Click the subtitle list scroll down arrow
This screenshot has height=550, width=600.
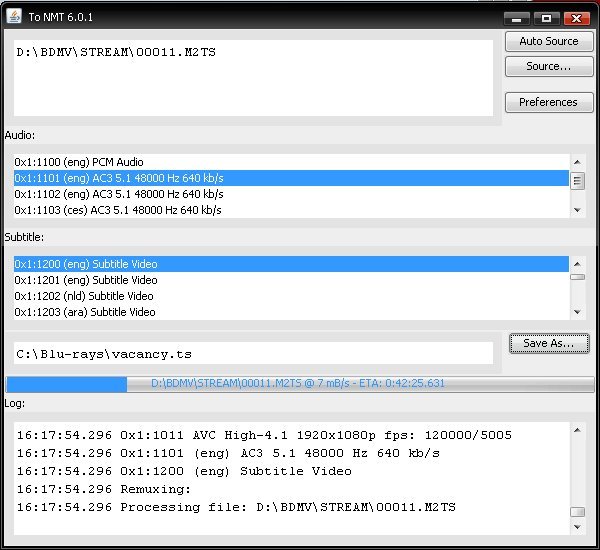(x=577, y=312)
